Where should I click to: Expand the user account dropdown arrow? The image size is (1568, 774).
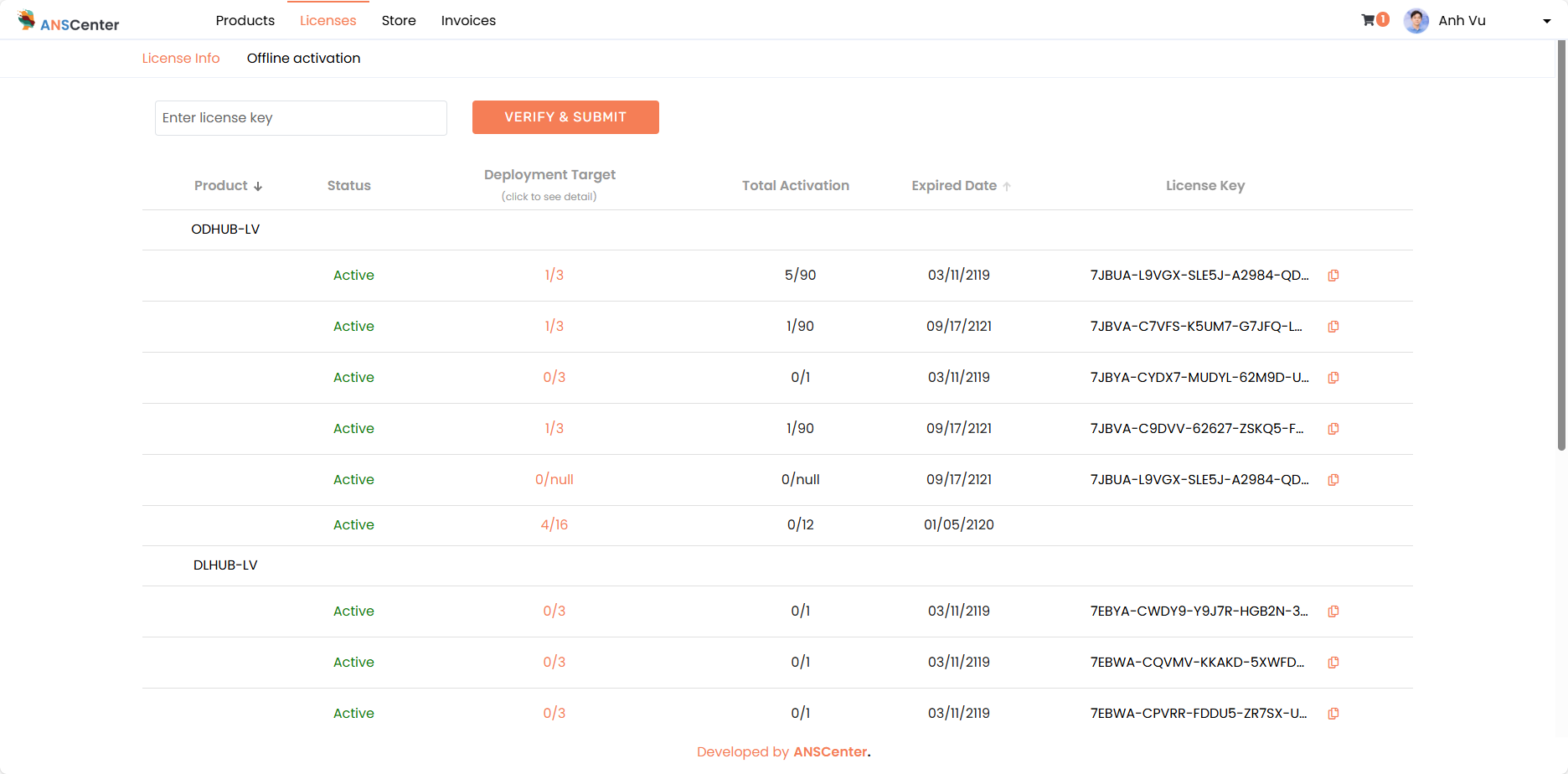[1546, 22]
